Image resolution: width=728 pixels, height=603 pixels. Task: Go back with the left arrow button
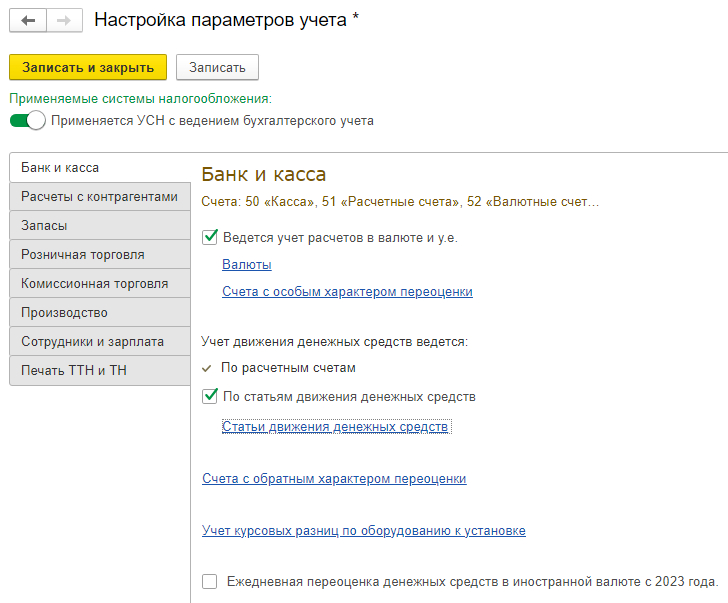(28, 20)
